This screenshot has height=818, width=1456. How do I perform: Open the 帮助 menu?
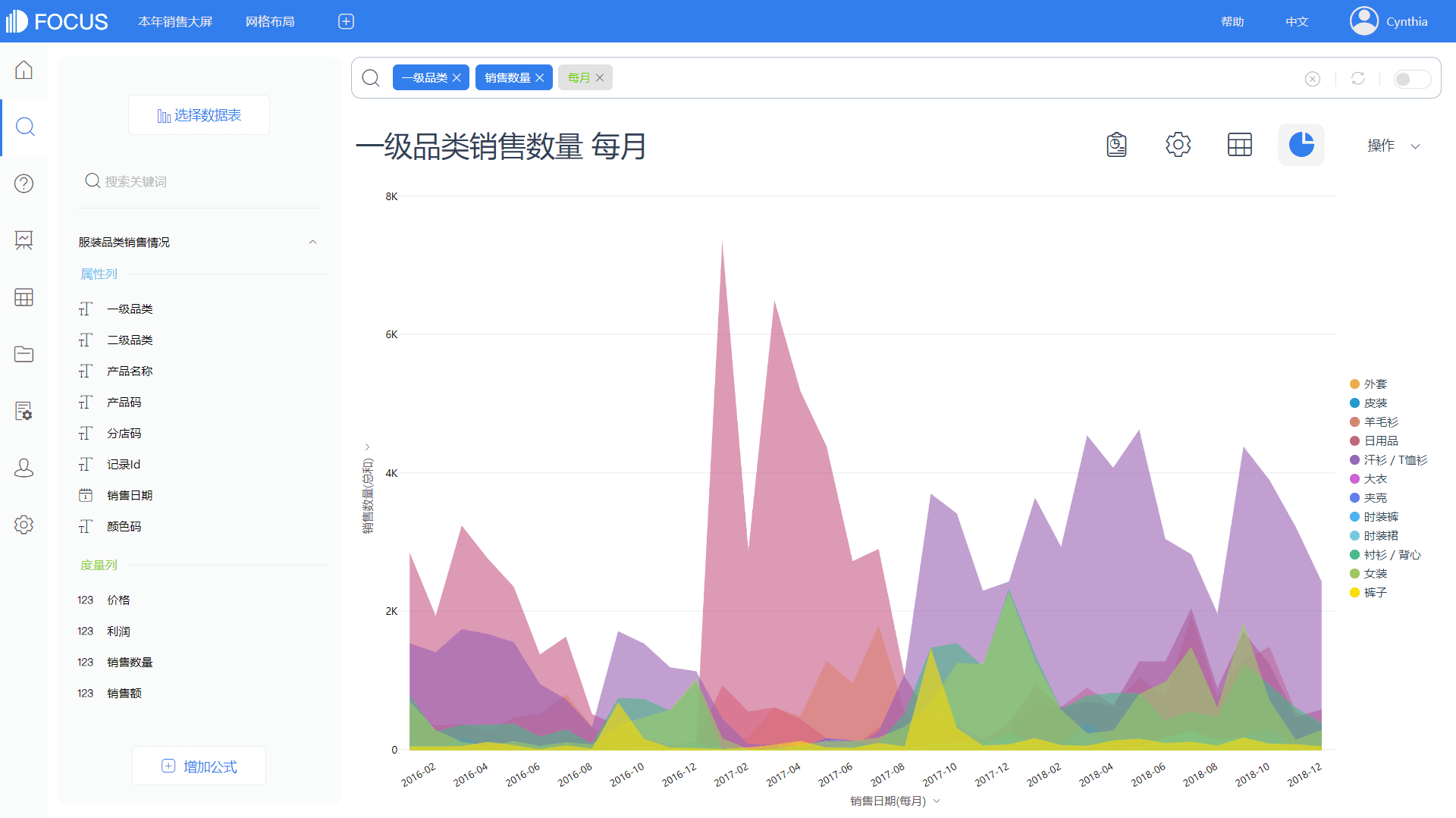click(x=1232, y=21)
